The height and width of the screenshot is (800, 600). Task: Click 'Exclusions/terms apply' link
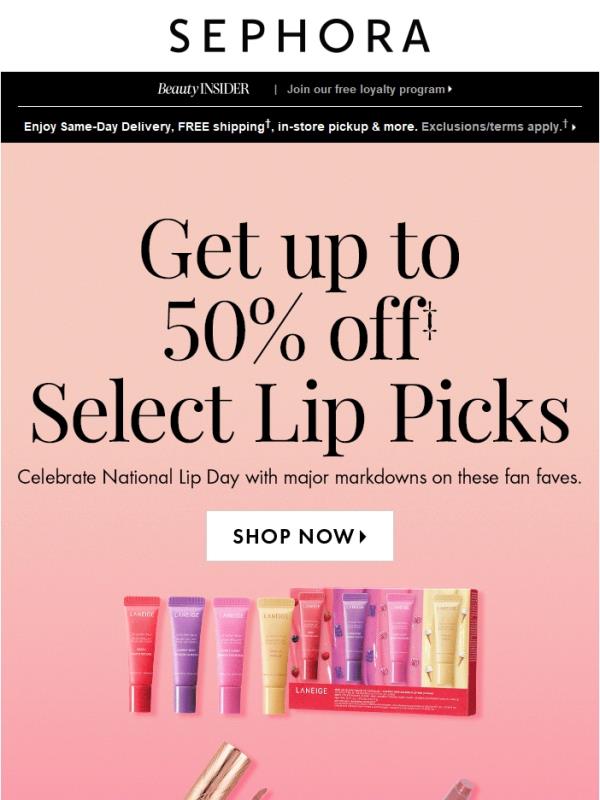point(494,126)
